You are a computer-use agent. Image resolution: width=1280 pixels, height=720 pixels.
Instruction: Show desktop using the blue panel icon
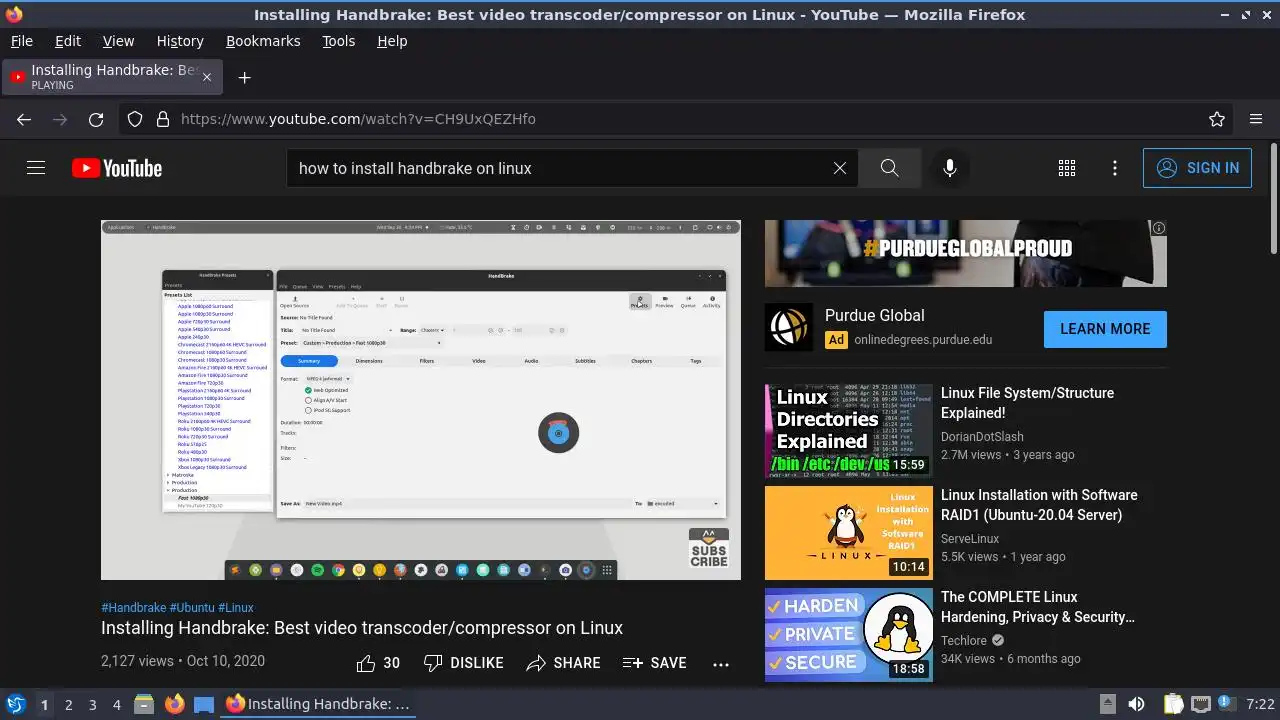click(204, 704)
